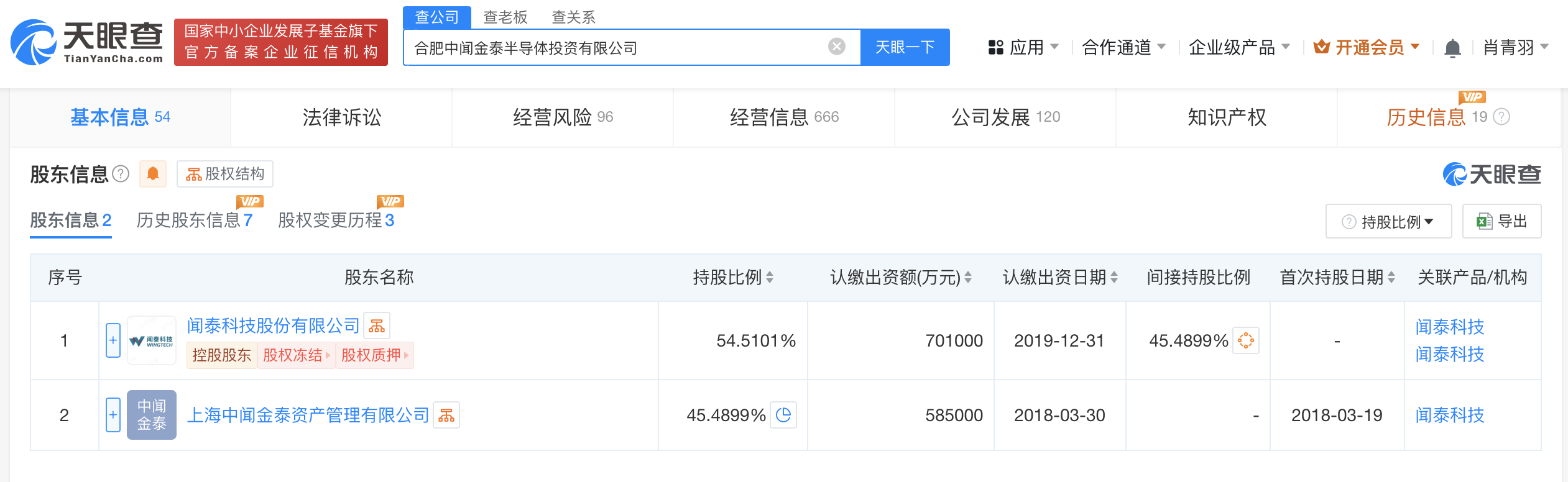The image size is (1568, 482).
Task: Select the 历史股东信息 7 sub-tab
Action: (195, 221)
